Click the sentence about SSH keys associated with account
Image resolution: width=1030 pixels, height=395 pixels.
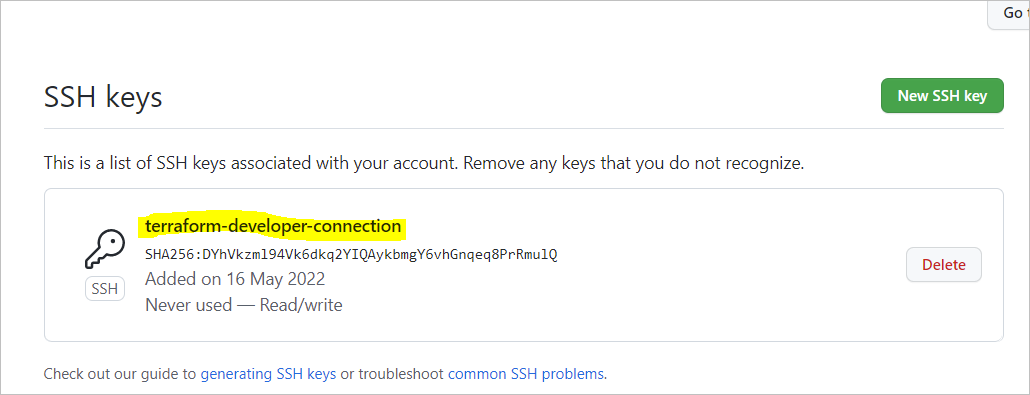click(252, 163)
